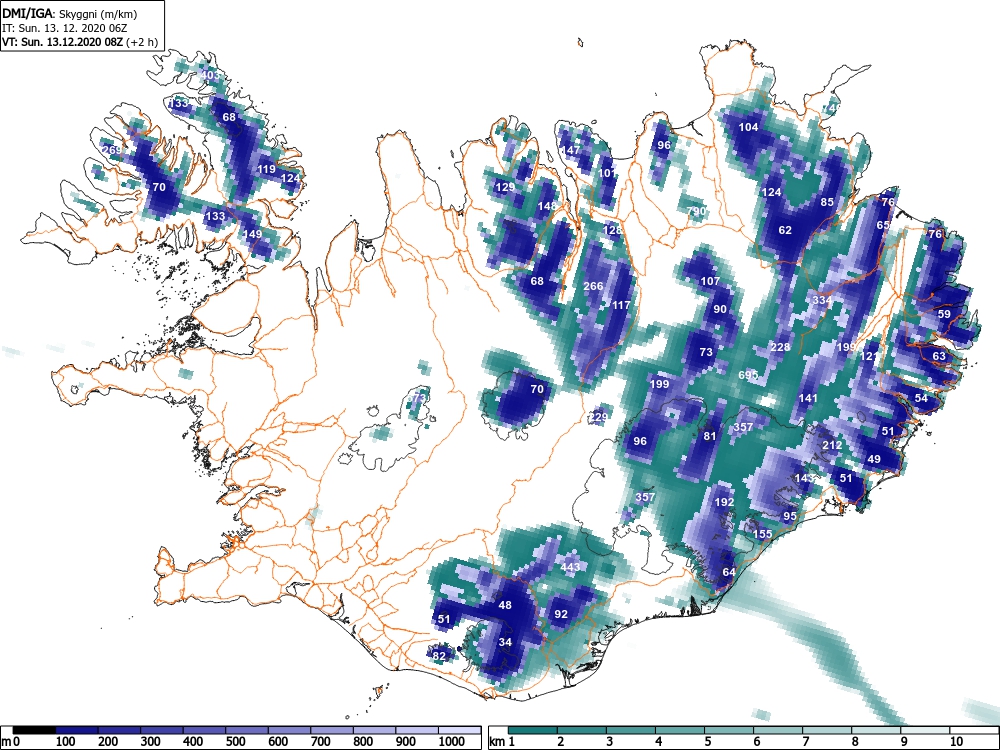This screenshot has width=1000, height=750.
Task: Click the visibility value 63 on the east coast
Action: click(x=939, y=356)
